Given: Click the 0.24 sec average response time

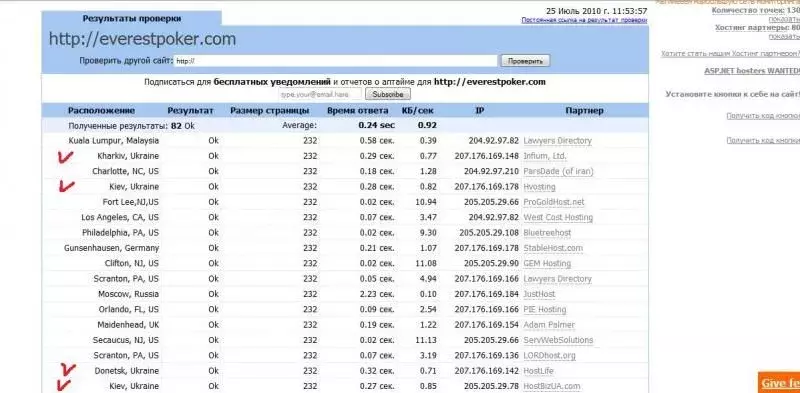Looking at the screenshot, I should coord(377,125).
